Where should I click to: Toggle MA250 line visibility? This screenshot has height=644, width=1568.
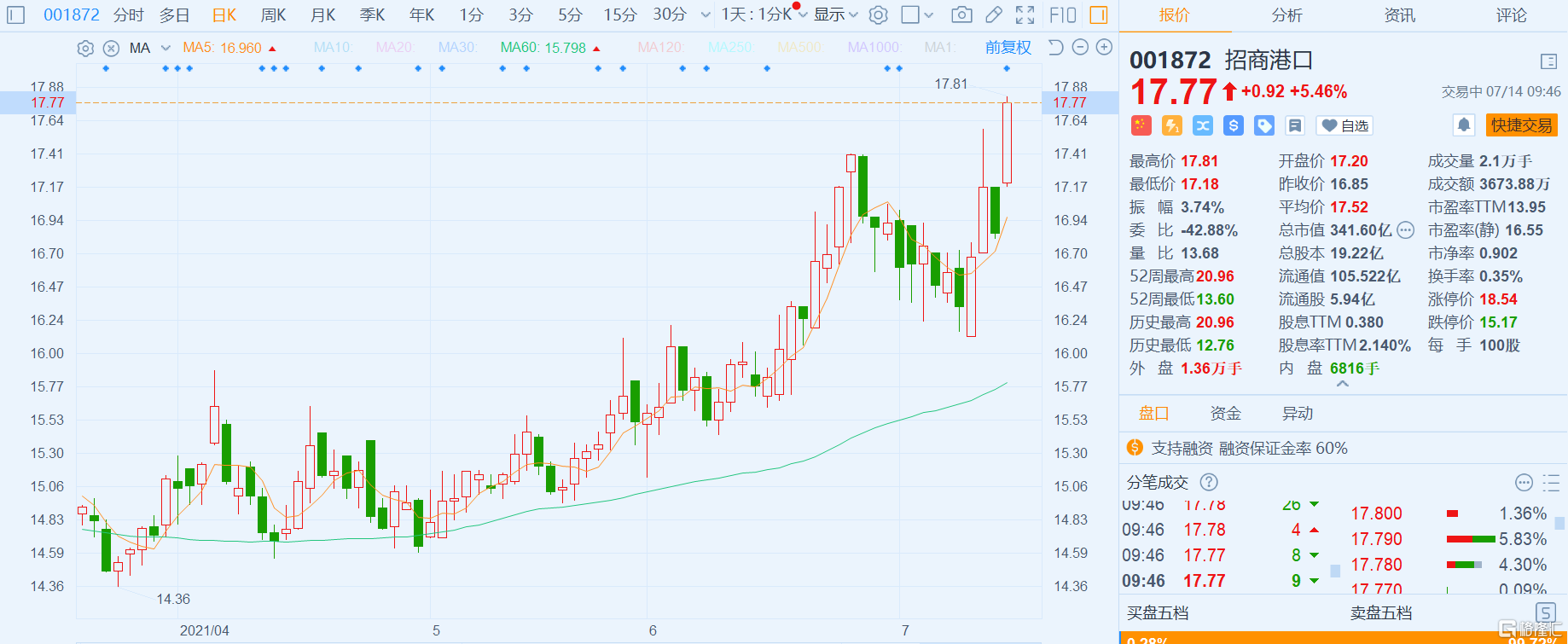pyautogui.click(x=730, y=48)
